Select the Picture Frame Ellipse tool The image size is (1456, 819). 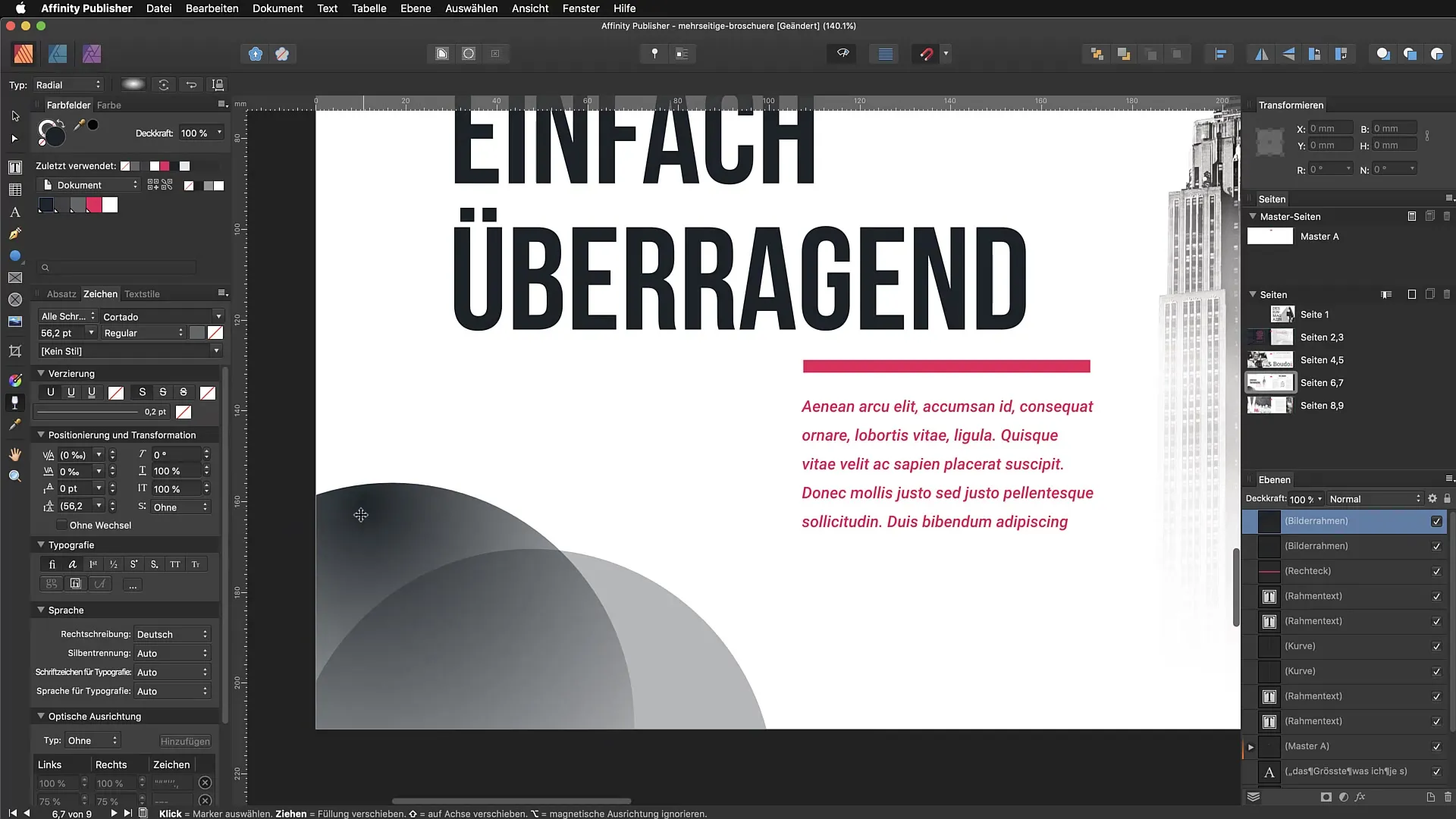pos(15,300)
